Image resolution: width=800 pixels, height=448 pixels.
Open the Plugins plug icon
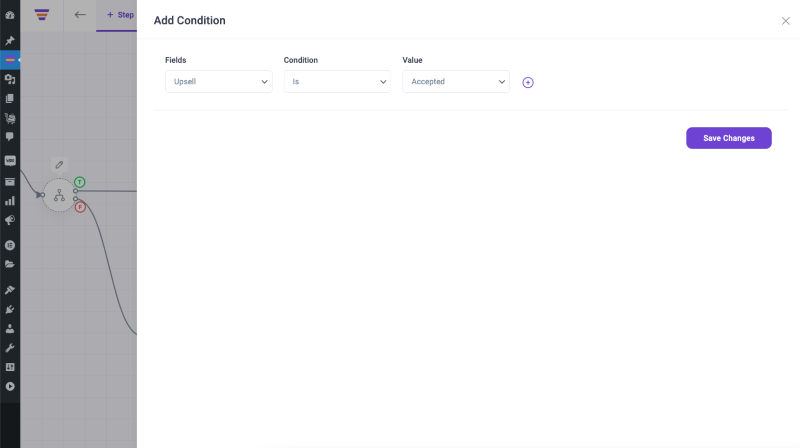point(10,309)
